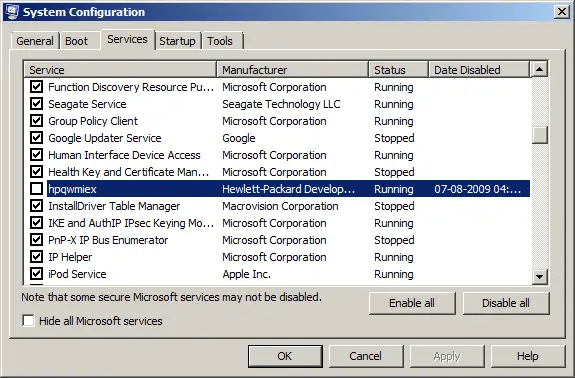Image resolution: width=575 pixels, height=378 pixels.
Task: Open the Boot tab
Action: 77,41
